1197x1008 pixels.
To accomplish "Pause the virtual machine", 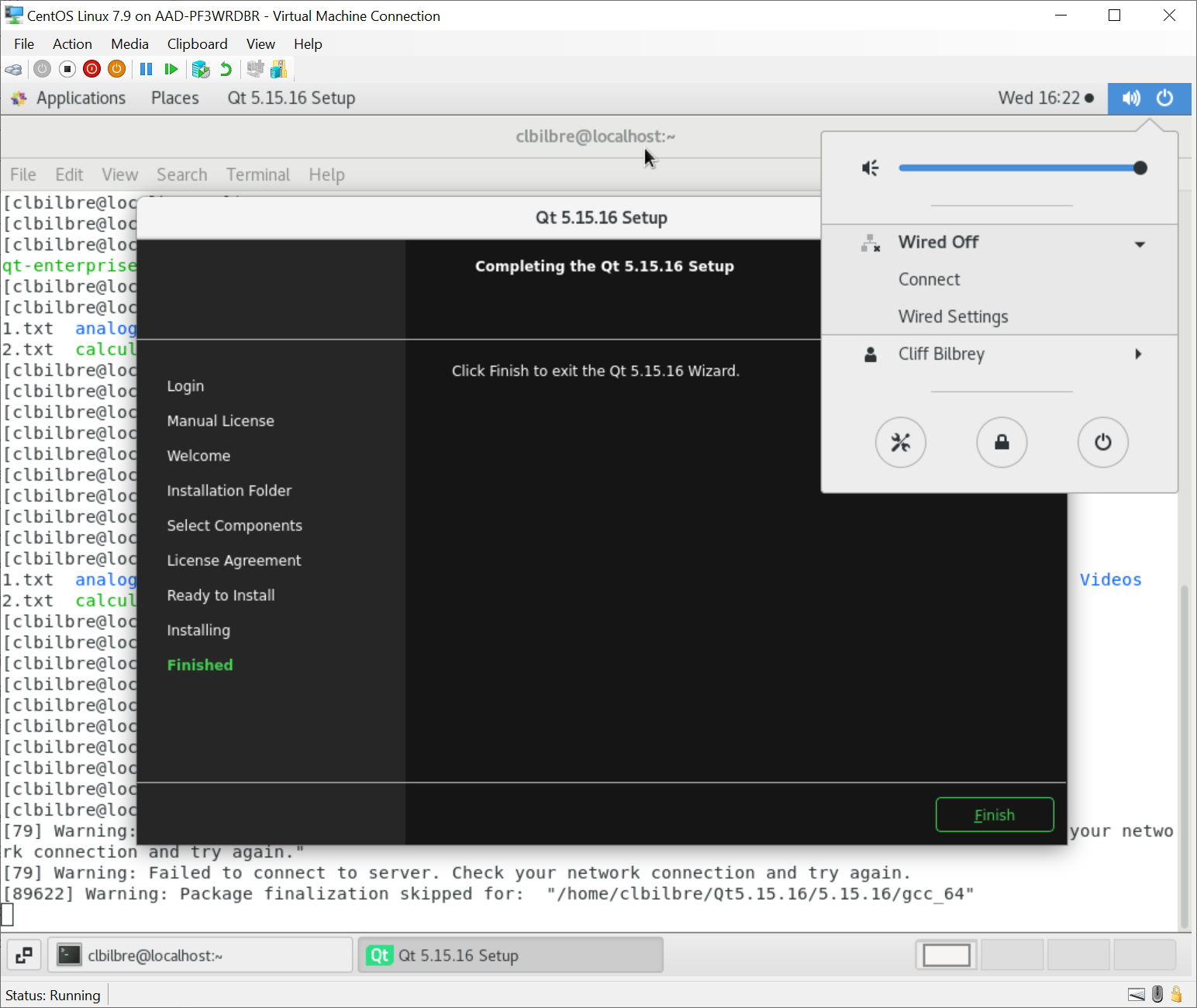I will click(146, 70).
